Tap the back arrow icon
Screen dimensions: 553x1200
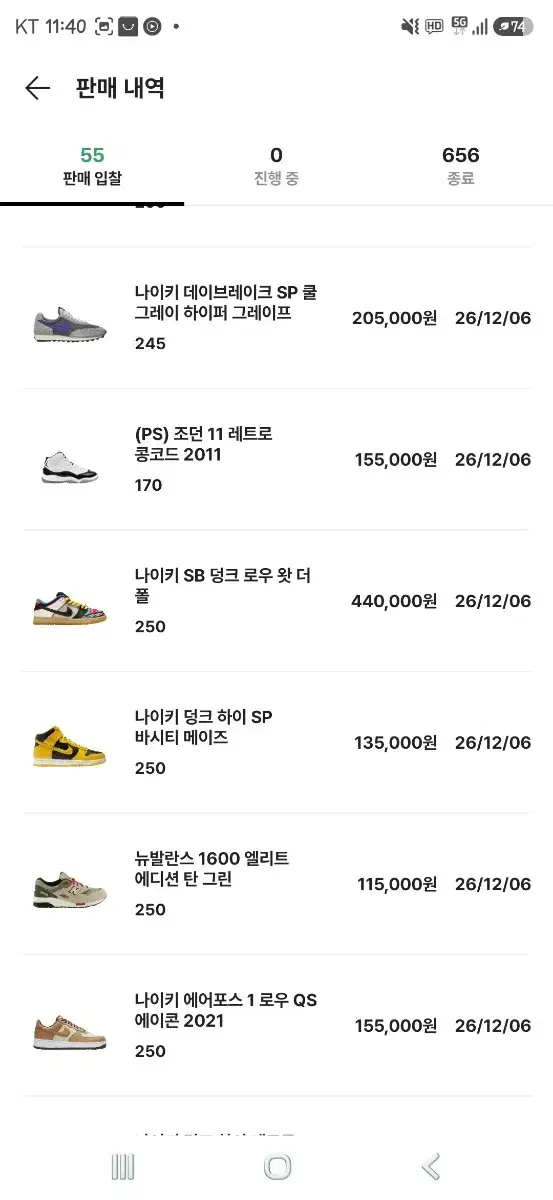[x=37, y=88]
